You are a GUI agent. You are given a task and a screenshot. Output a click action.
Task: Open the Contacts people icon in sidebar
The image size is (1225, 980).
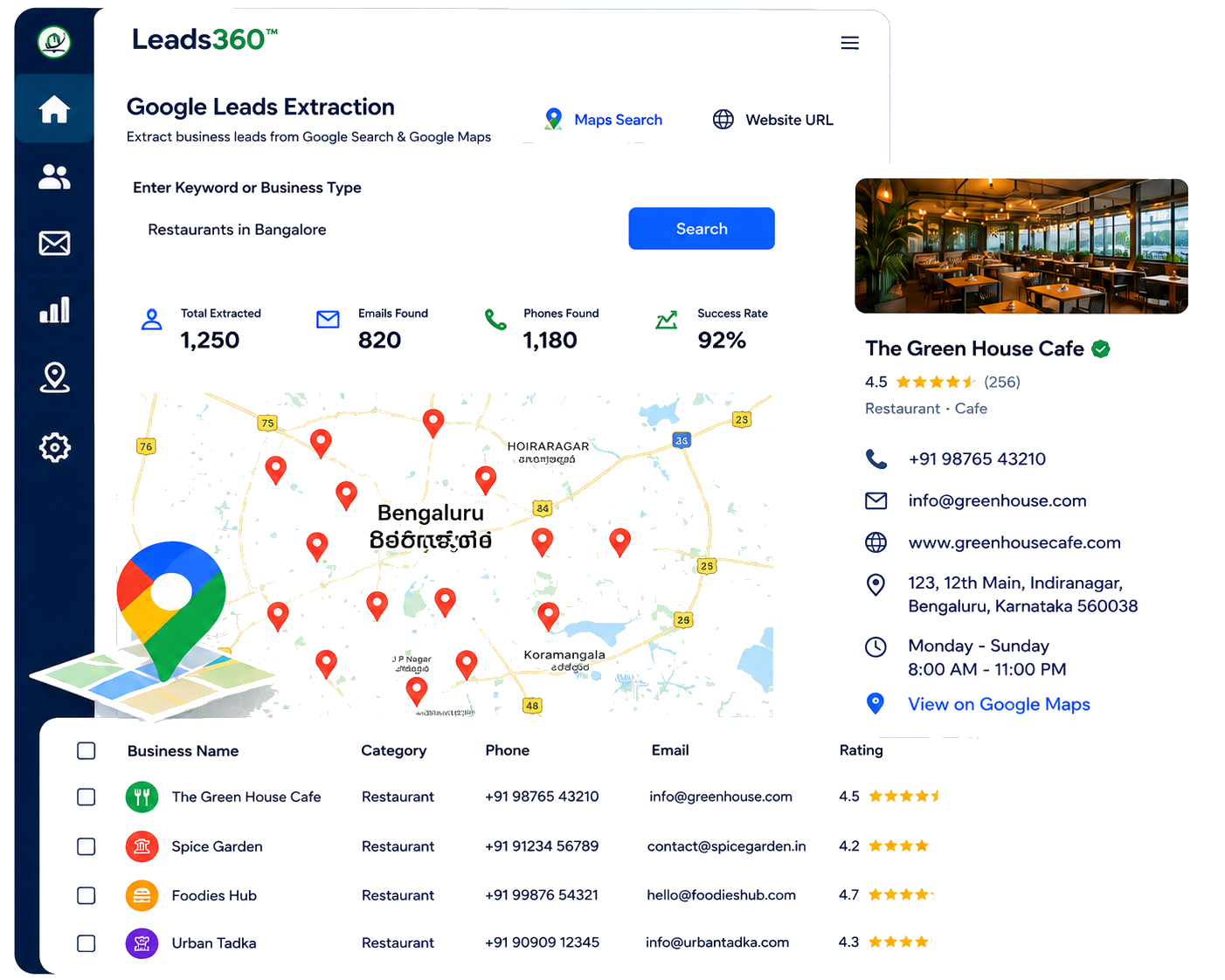[x=54, y=176]
